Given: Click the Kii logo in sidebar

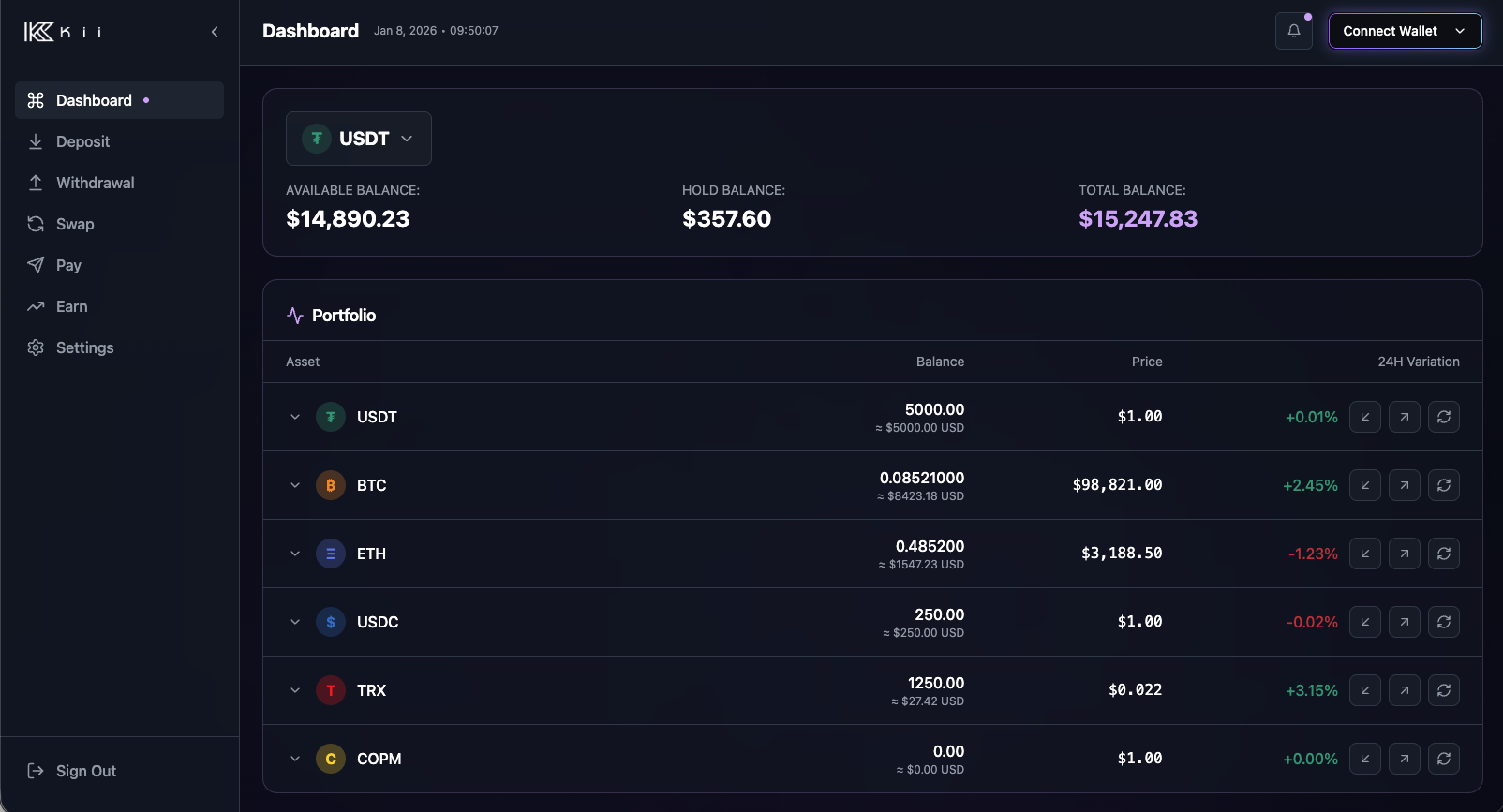Looking at the screenshot, I should [x=62, y=32].
